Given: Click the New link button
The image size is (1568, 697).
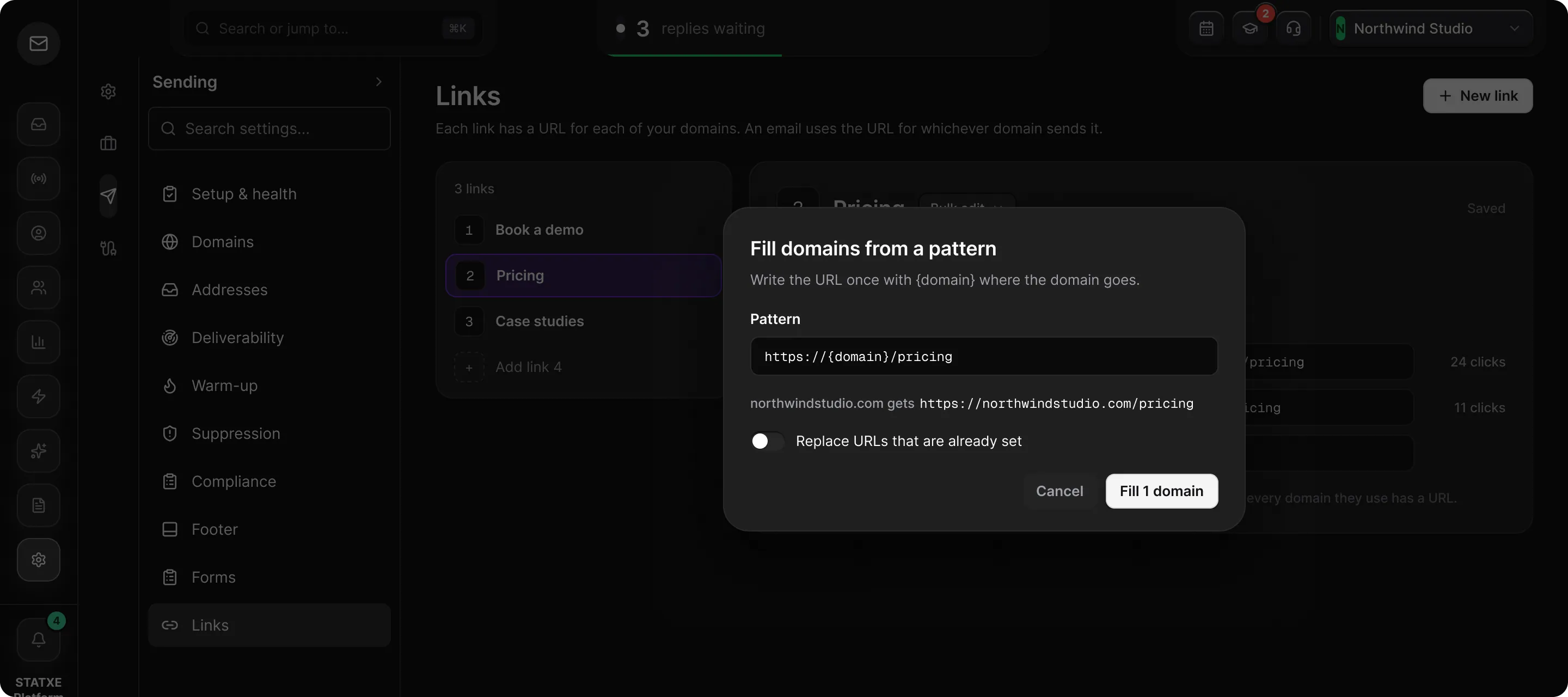Looking at the screenshot, I should click(1477, 96).
